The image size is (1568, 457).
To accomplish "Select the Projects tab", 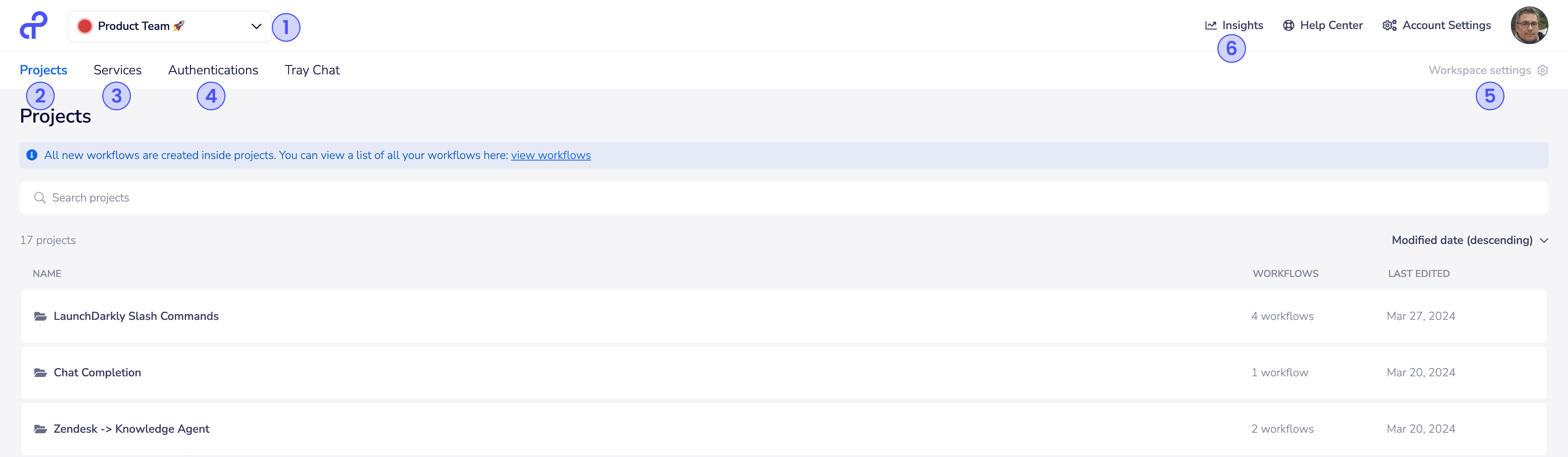I will coord(43,70).
